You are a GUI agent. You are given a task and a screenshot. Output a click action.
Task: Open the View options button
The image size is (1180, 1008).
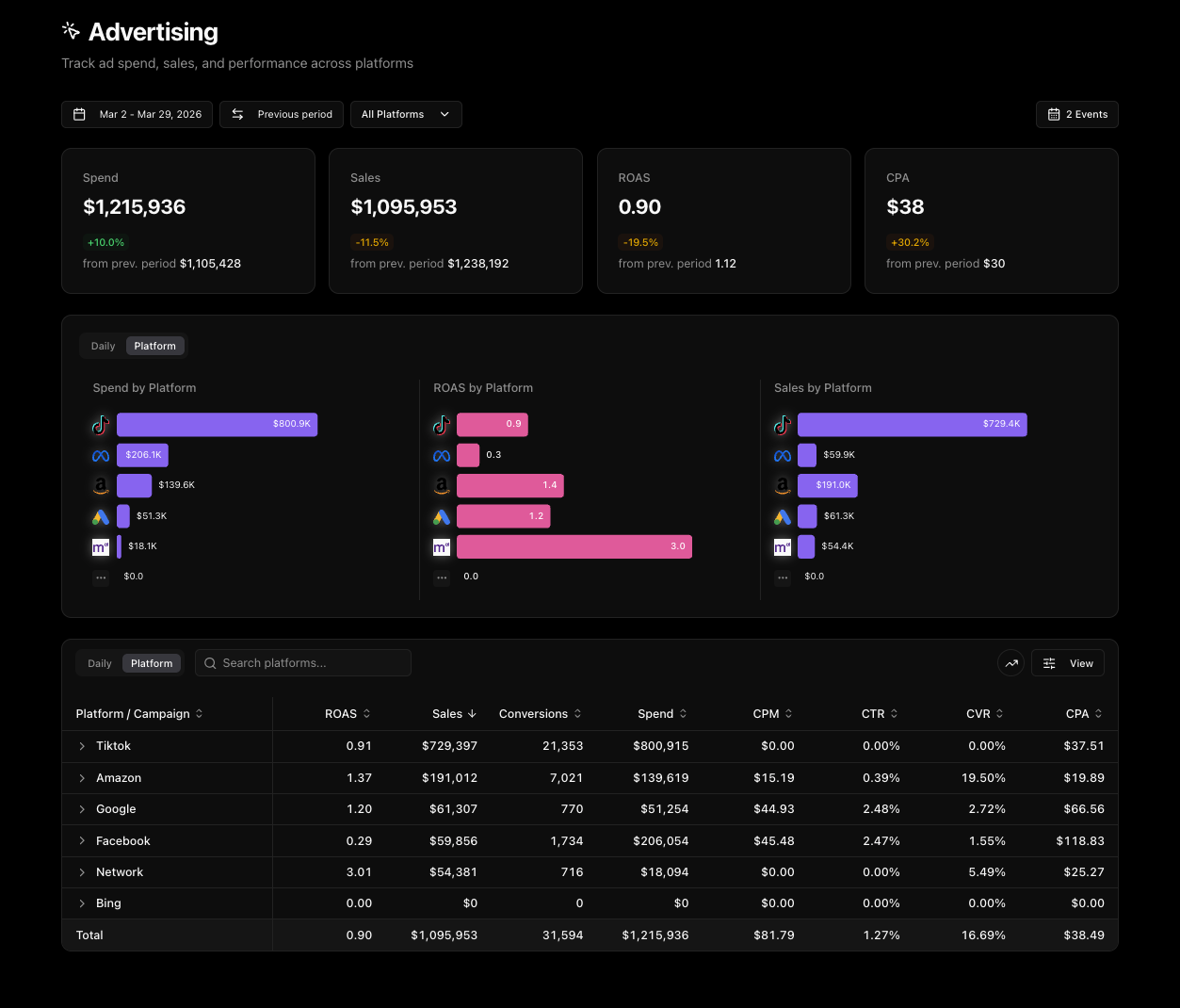click(1067, 662)
